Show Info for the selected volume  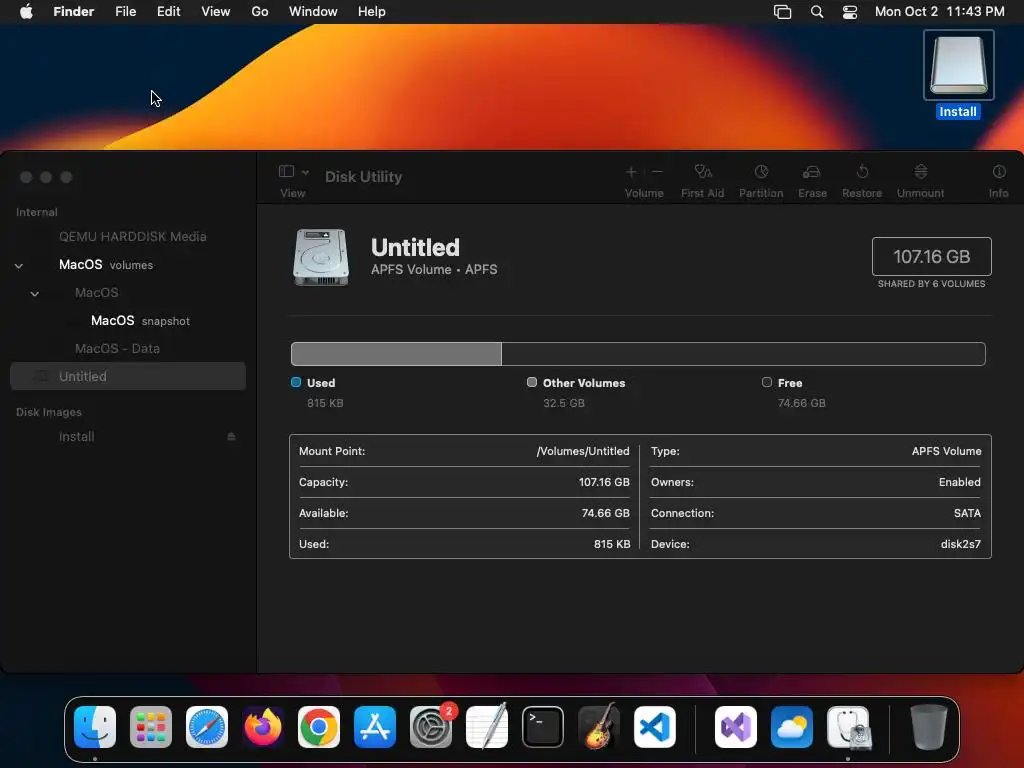pyautogui.click(x=999, y=172)
